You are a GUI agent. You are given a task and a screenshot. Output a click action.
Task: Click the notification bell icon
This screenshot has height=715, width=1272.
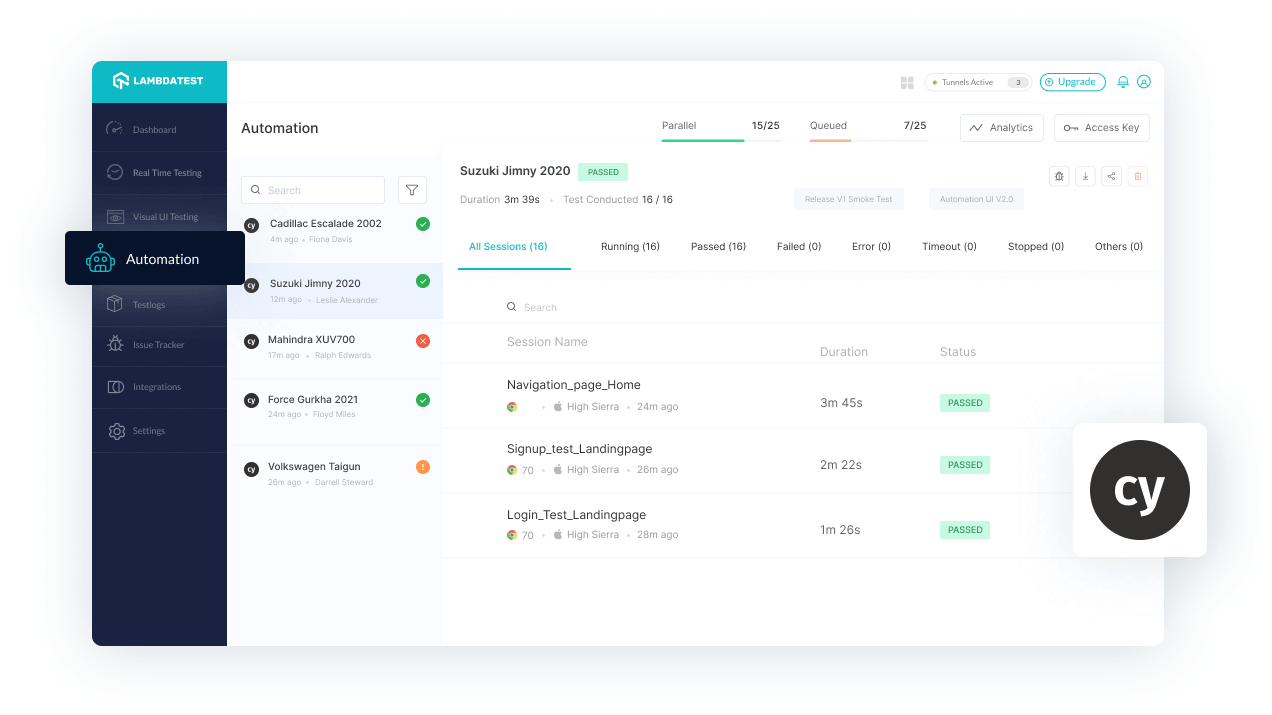point(1123,82)
